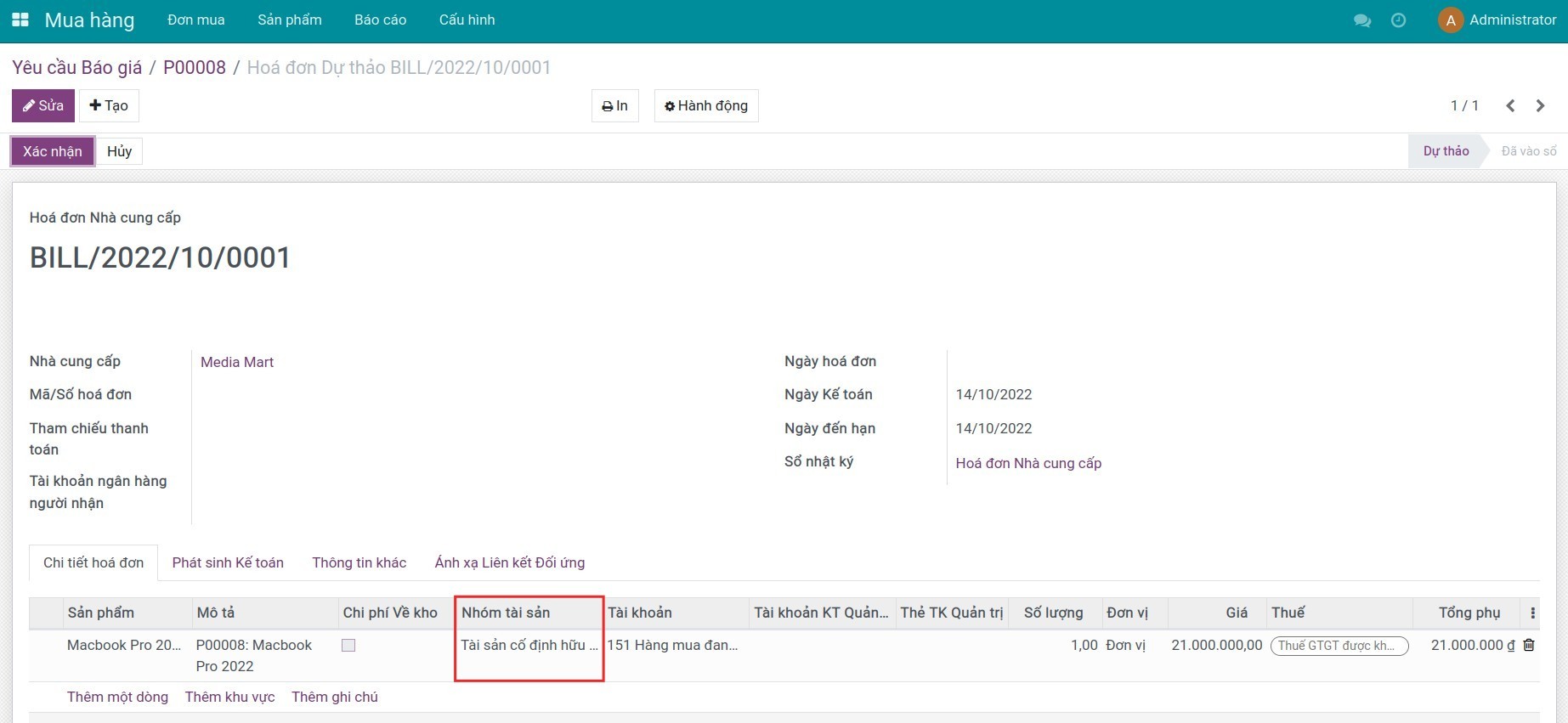Open the activities clock icon
The height and width of the screenshot is (723, 1568).
coord(1398,20)
